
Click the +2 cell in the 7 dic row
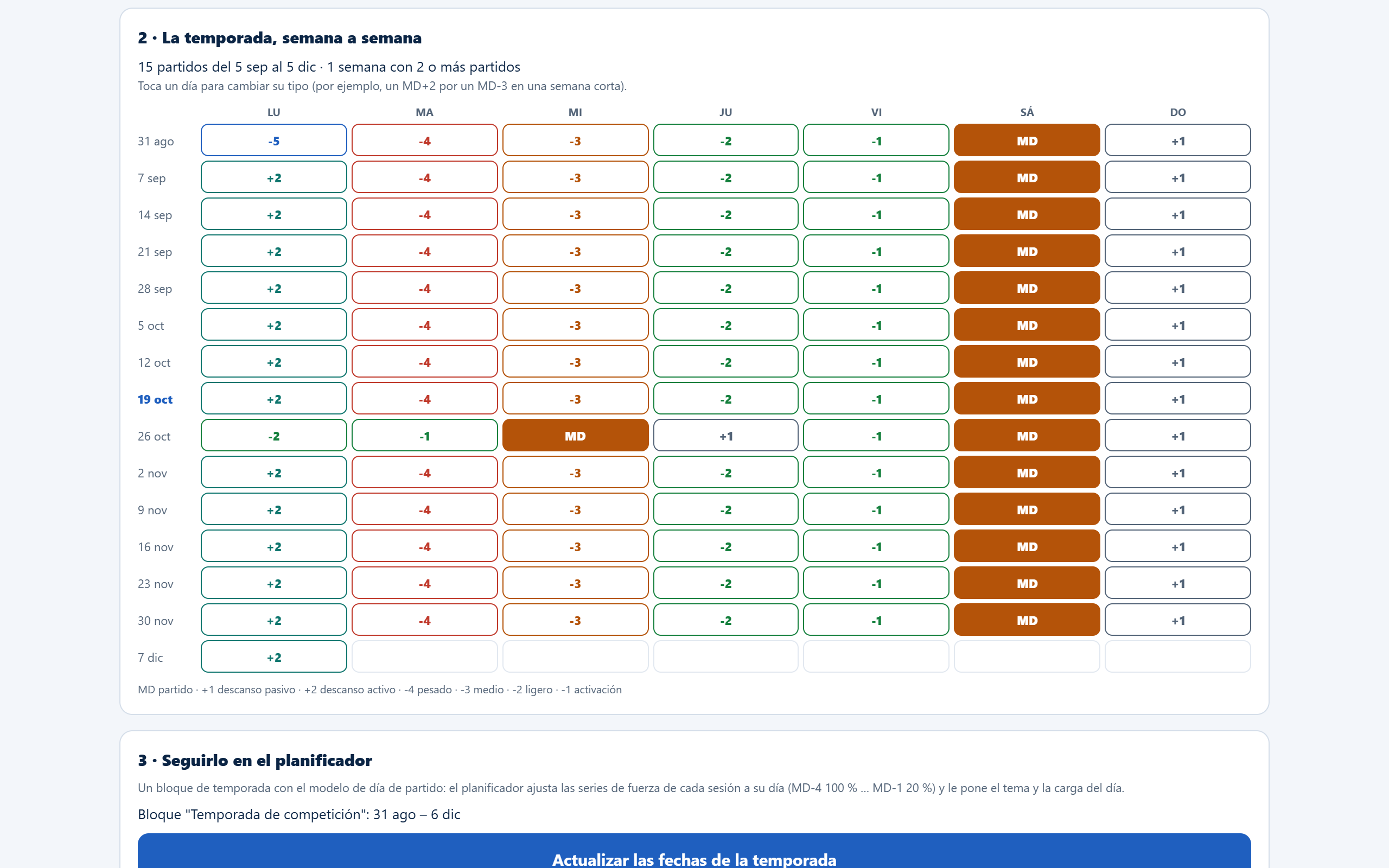[x=274, y=657]
